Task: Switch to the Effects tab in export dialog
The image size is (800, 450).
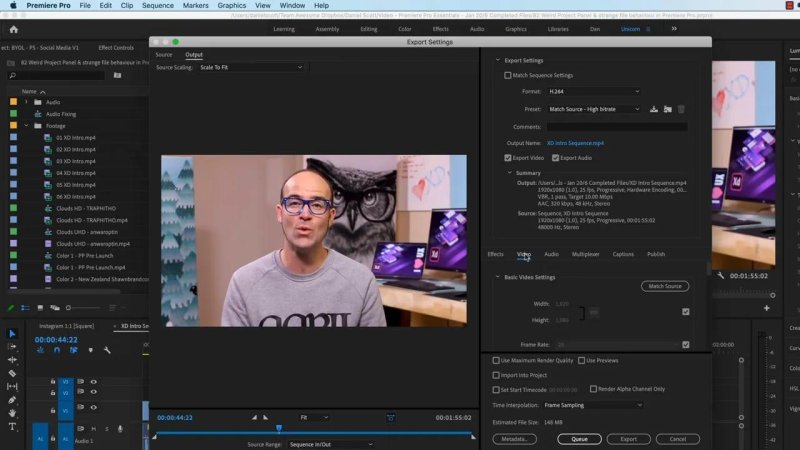Action: click(x=495, y=254)
